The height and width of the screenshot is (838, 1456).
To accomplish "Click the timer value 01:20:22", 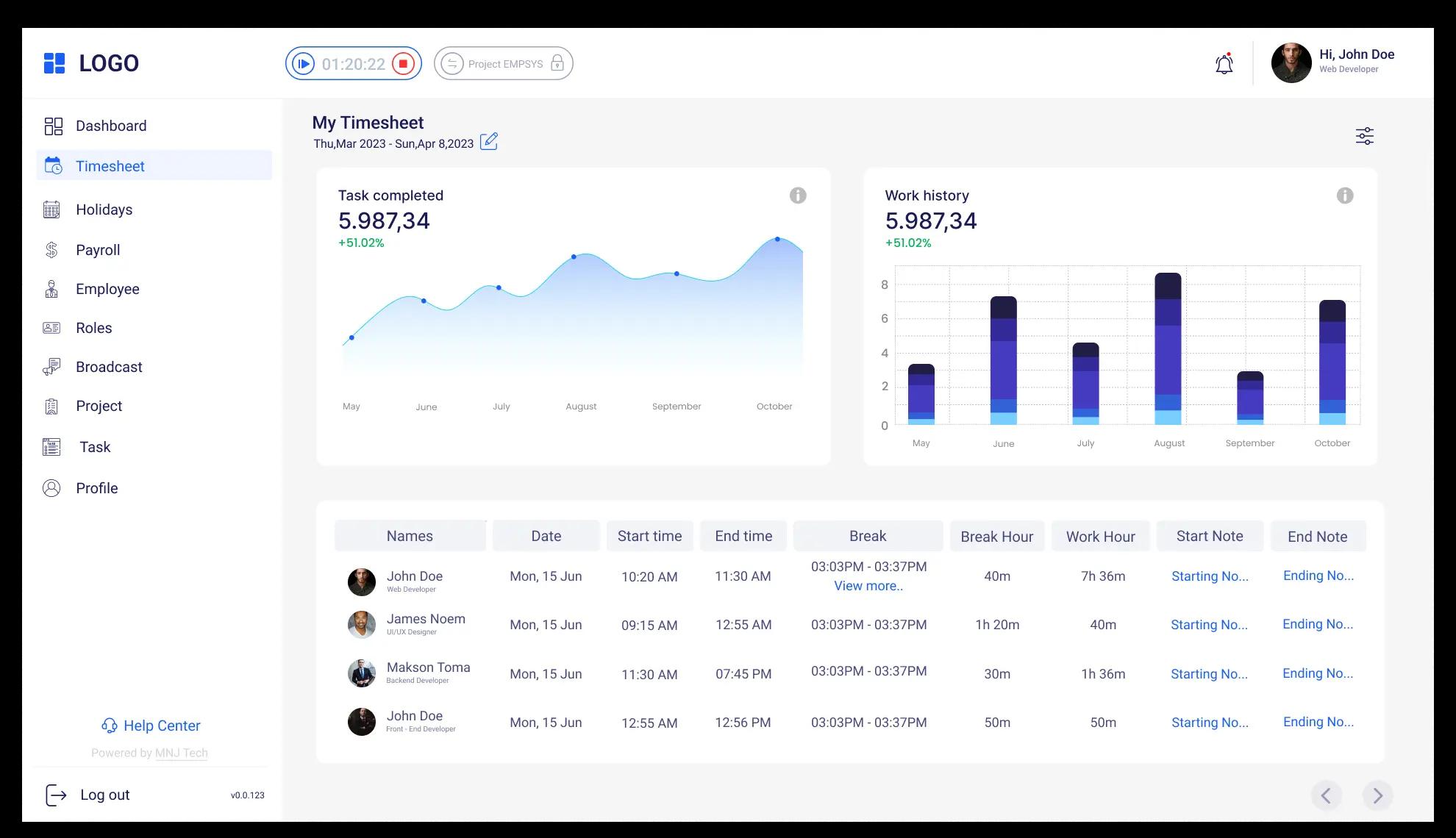I will (x=354, y=64).
